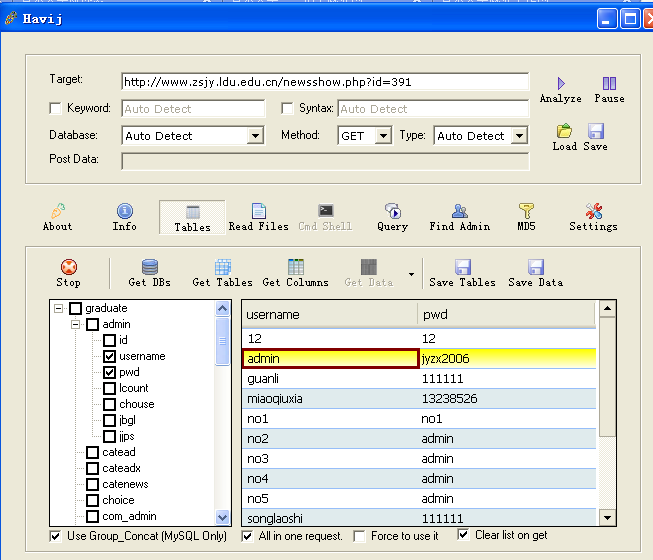
Task: Open the Cmd Shell section
Action: [325, 217]
